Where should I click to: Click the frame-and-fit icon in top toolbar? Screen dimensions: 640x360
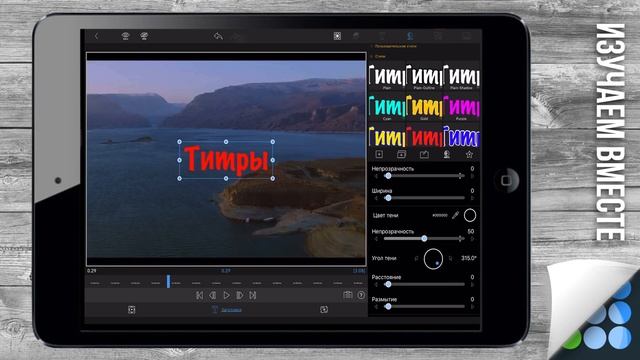pyautogui.click(x=337, y=36)
